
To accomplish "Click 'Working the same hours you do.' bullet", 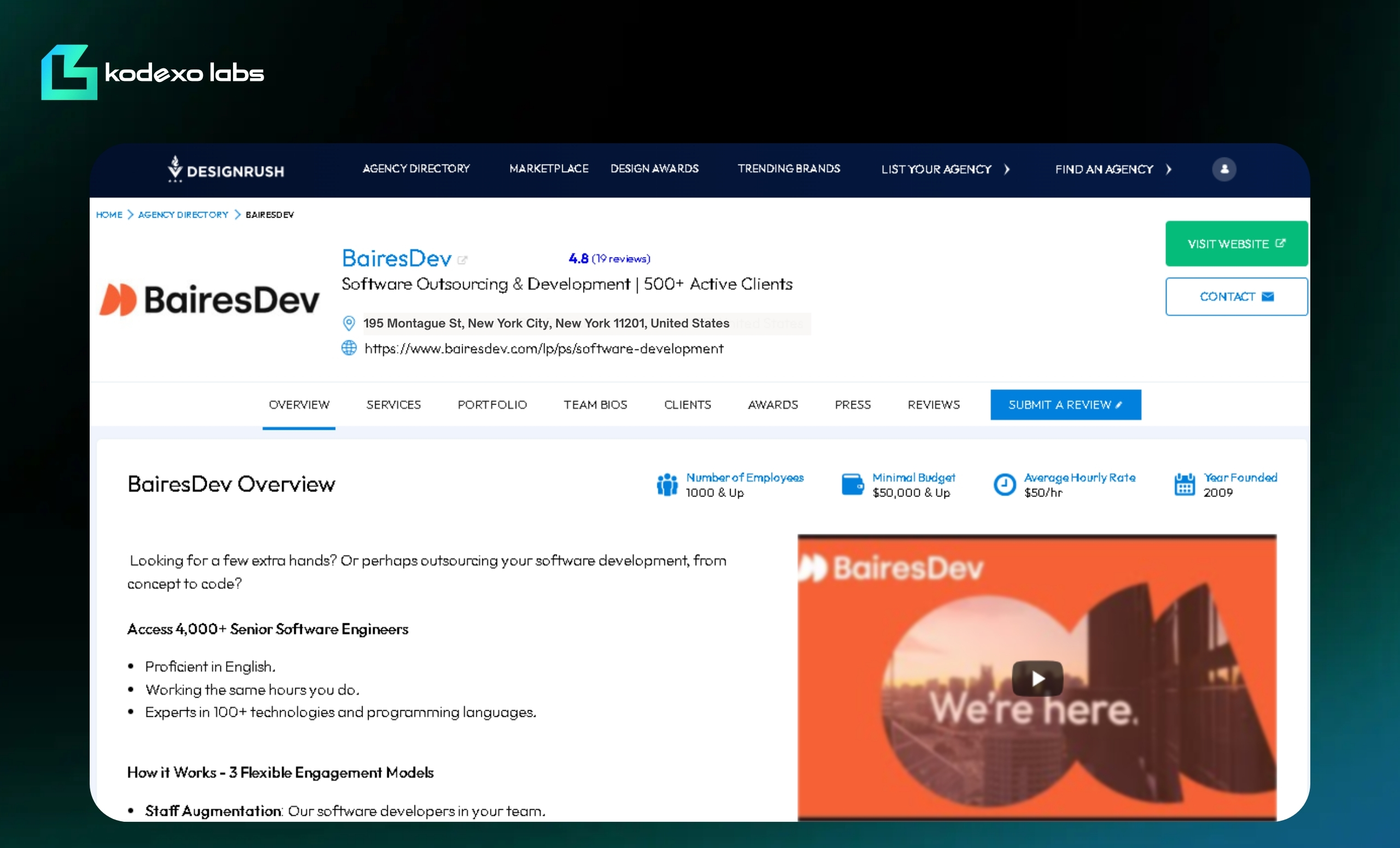I will pyautogui.click(x=252, y=689).
